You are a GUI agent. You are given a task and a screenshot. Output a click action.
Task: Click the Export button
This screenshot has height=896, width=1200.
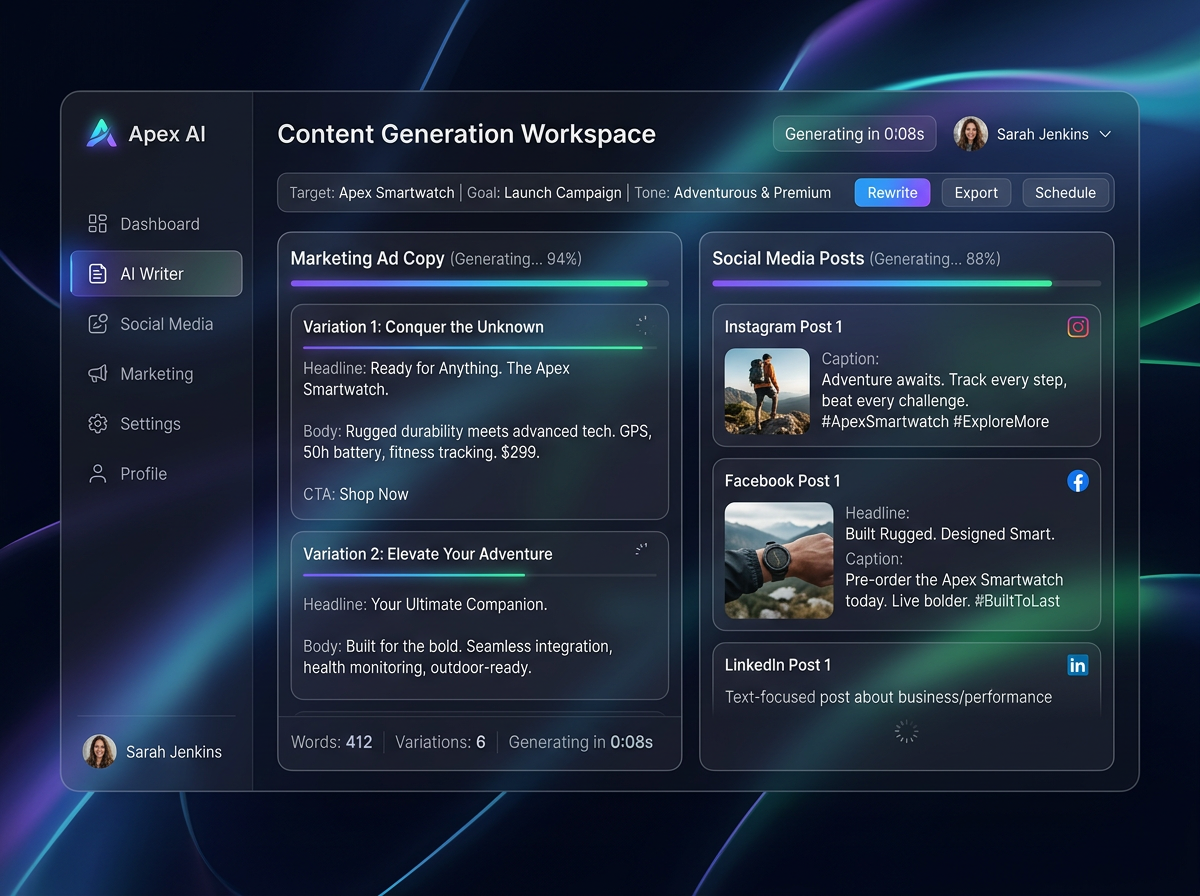976,193
